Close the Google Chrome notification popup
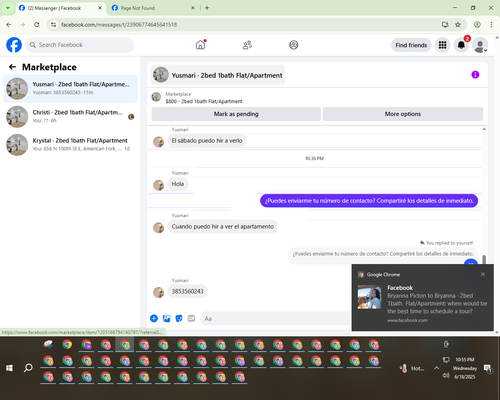This screenshot has height=400, width=500. [x=483, y=274]
